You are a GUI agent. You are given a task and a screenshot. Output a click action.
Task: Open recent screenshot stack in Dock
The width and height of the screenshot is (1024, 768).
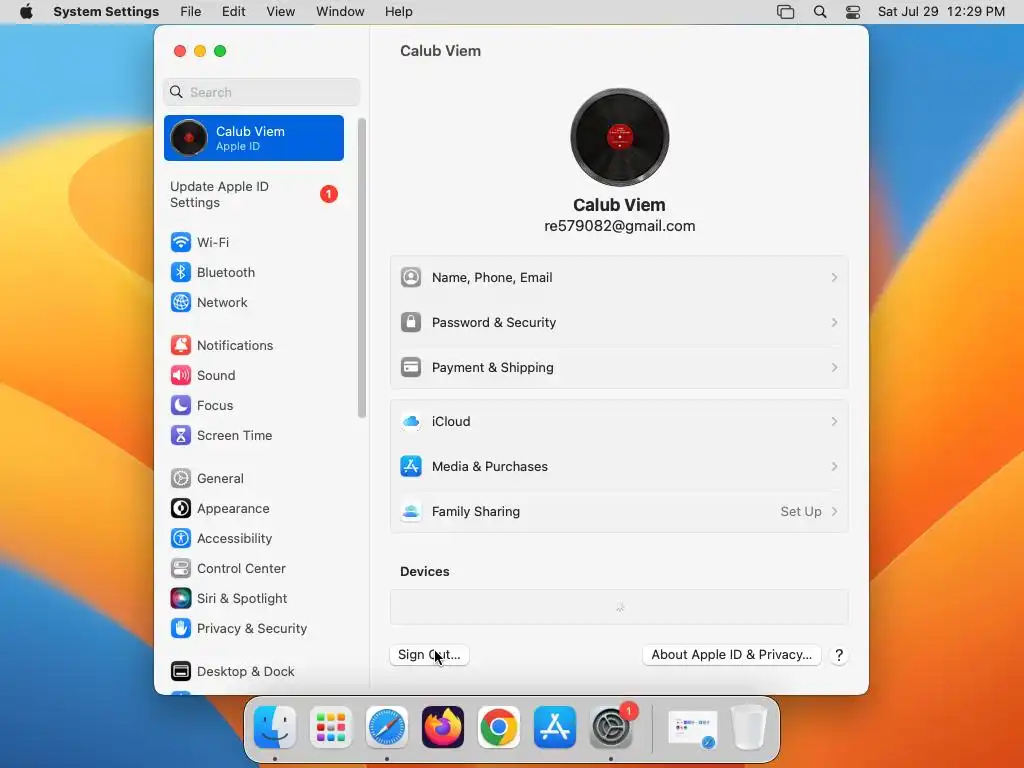coord(693,729)
